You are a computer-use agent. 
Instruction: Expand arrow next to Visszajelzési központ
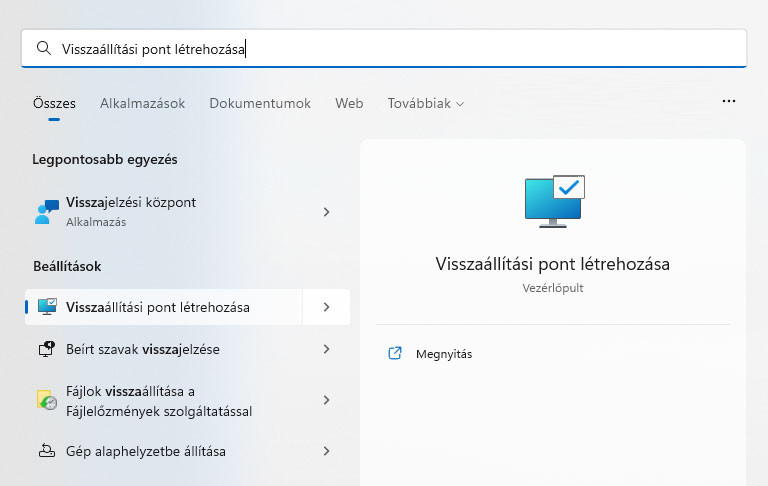click(326, 212)
